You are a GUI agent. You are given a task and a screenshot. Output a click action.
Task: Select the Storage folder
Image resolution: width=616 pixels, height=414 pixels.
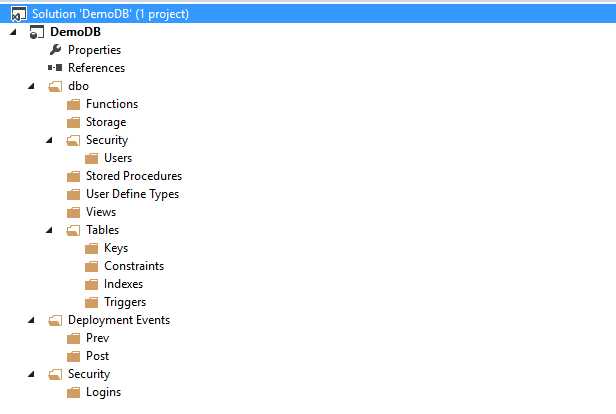tap(106, 122)
